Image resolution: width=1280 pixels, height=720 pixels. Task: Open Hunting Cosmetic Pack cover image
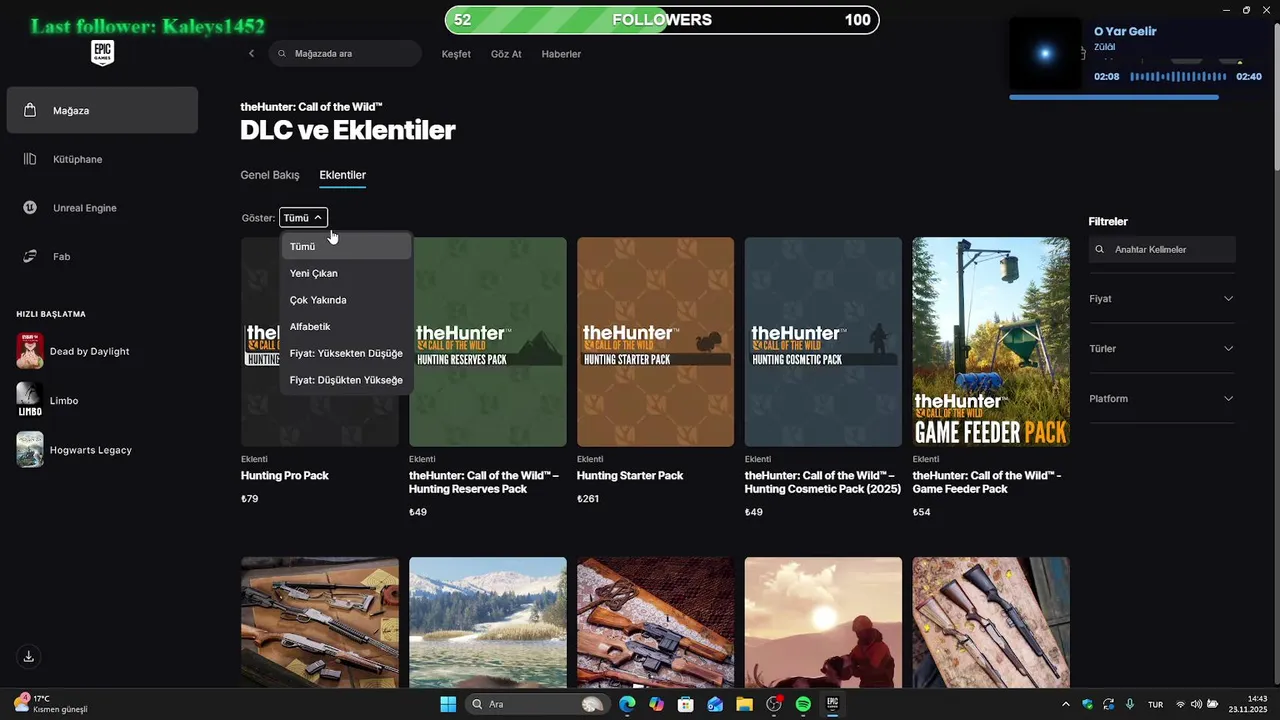[823, 342]
